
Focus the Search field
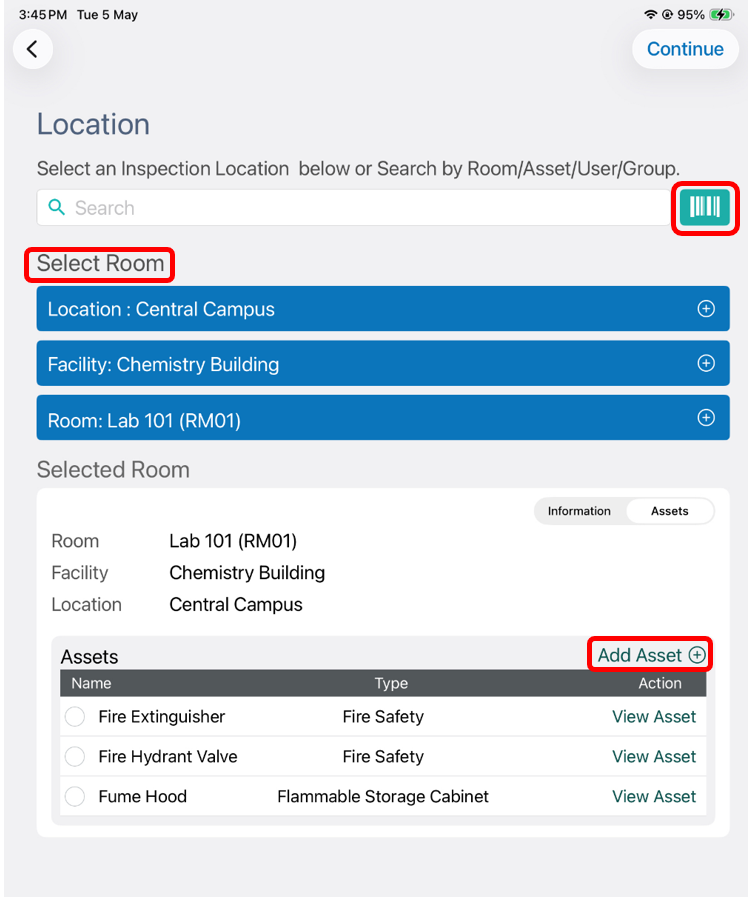(x=355, y=207)
